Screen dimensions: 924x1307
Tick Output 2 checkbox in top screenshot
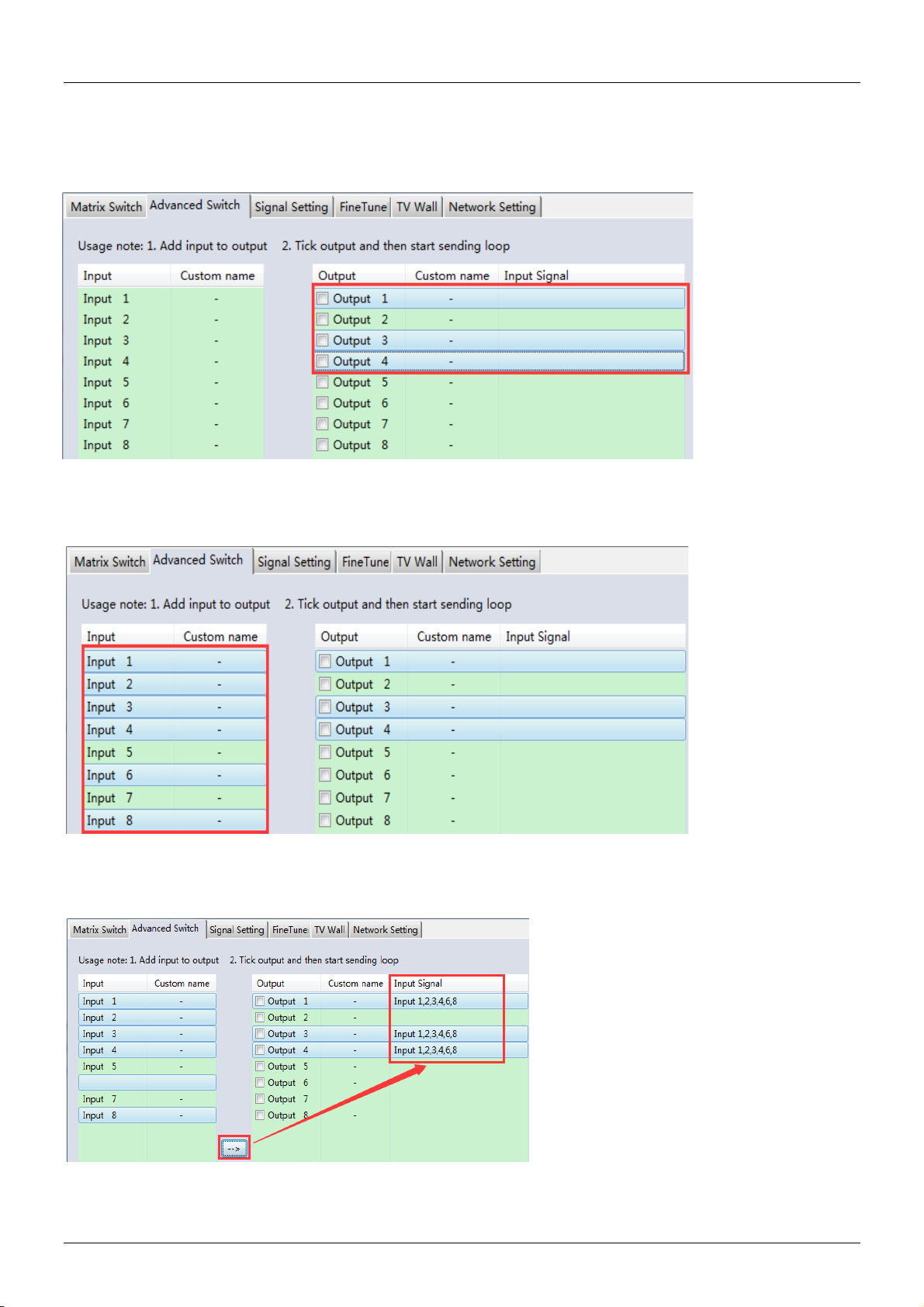click(x=323, y=320)
